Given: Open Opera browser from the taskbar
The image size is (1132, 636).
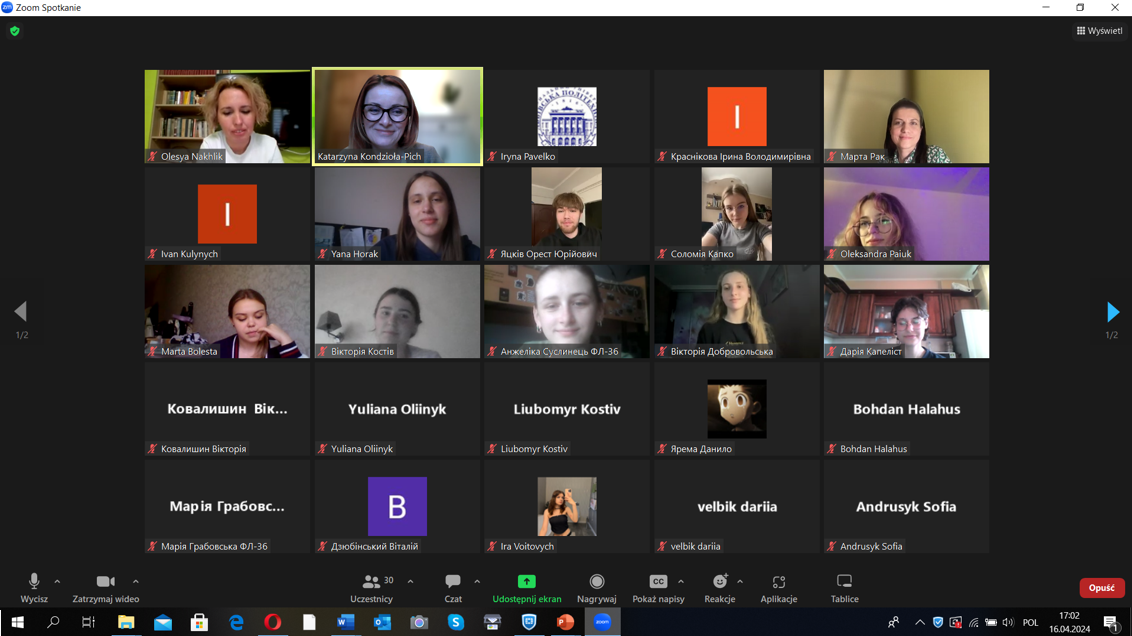Looking at the screenshot, I should coord(272,622).
